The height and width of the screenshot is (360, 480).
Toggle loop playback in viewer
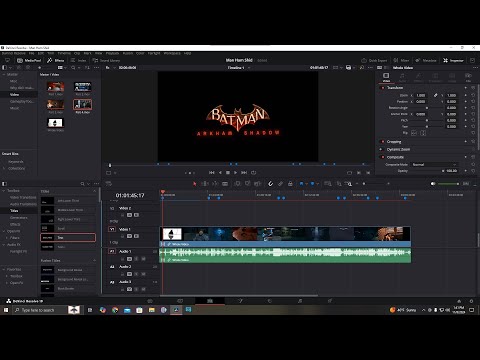254,173
